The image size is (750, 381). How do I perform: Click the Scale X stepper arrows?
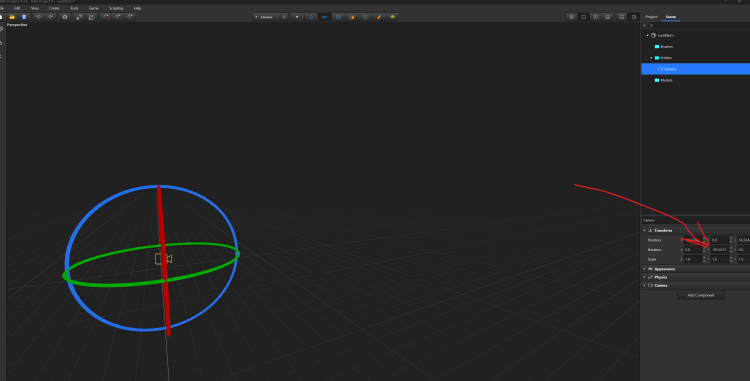point(704,259)
